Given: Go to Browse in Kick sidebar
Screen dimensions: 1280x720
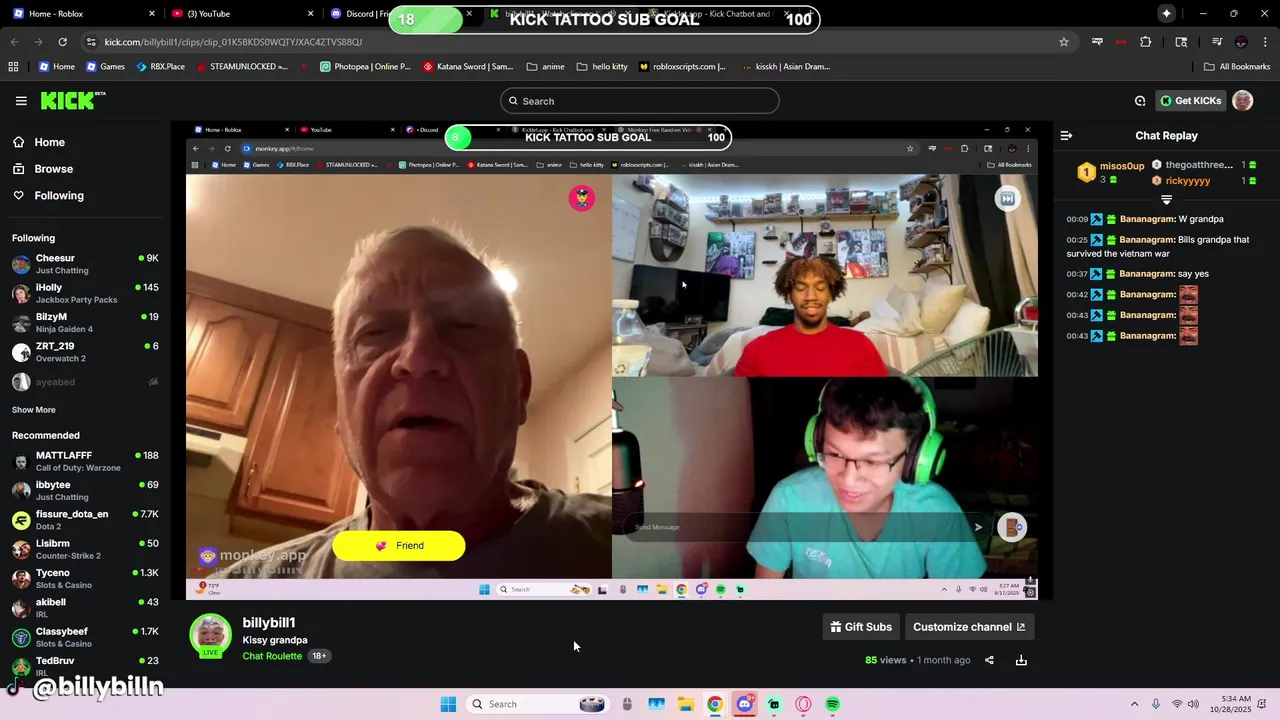Looking at the screenshot, I should pyautogui.click(x=53, y=169).
